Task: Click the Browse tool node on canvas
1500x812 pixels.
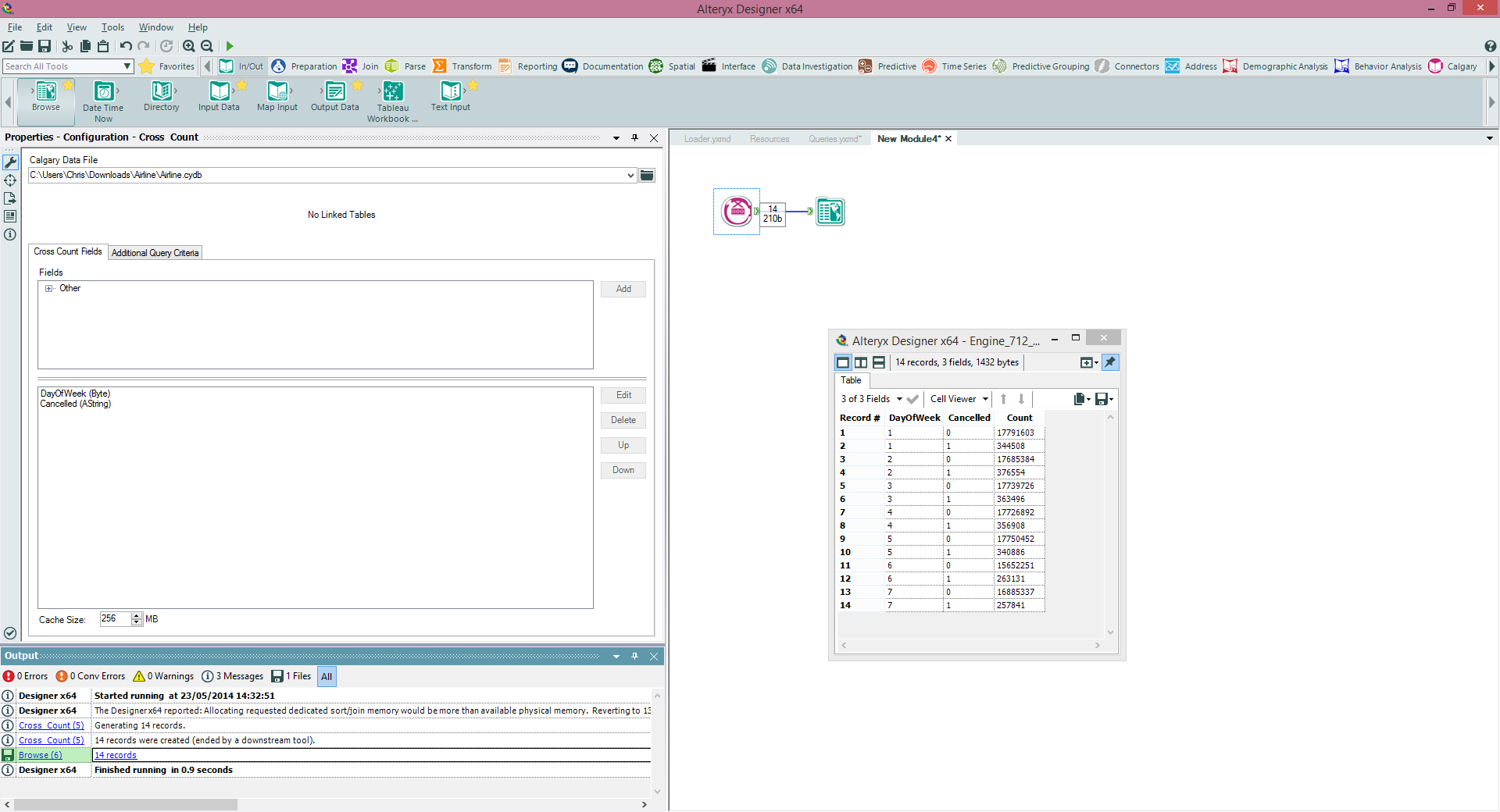Action: pyautogui.click(x=830, y=212)
